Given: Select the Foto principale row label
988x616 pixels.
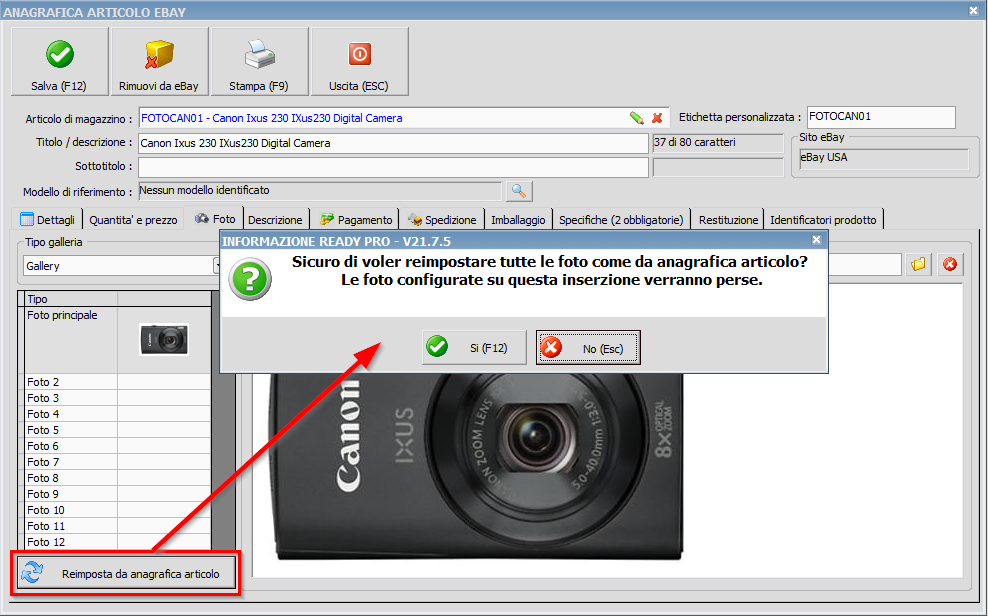Looking at the screenshot, I should (62, 315).
